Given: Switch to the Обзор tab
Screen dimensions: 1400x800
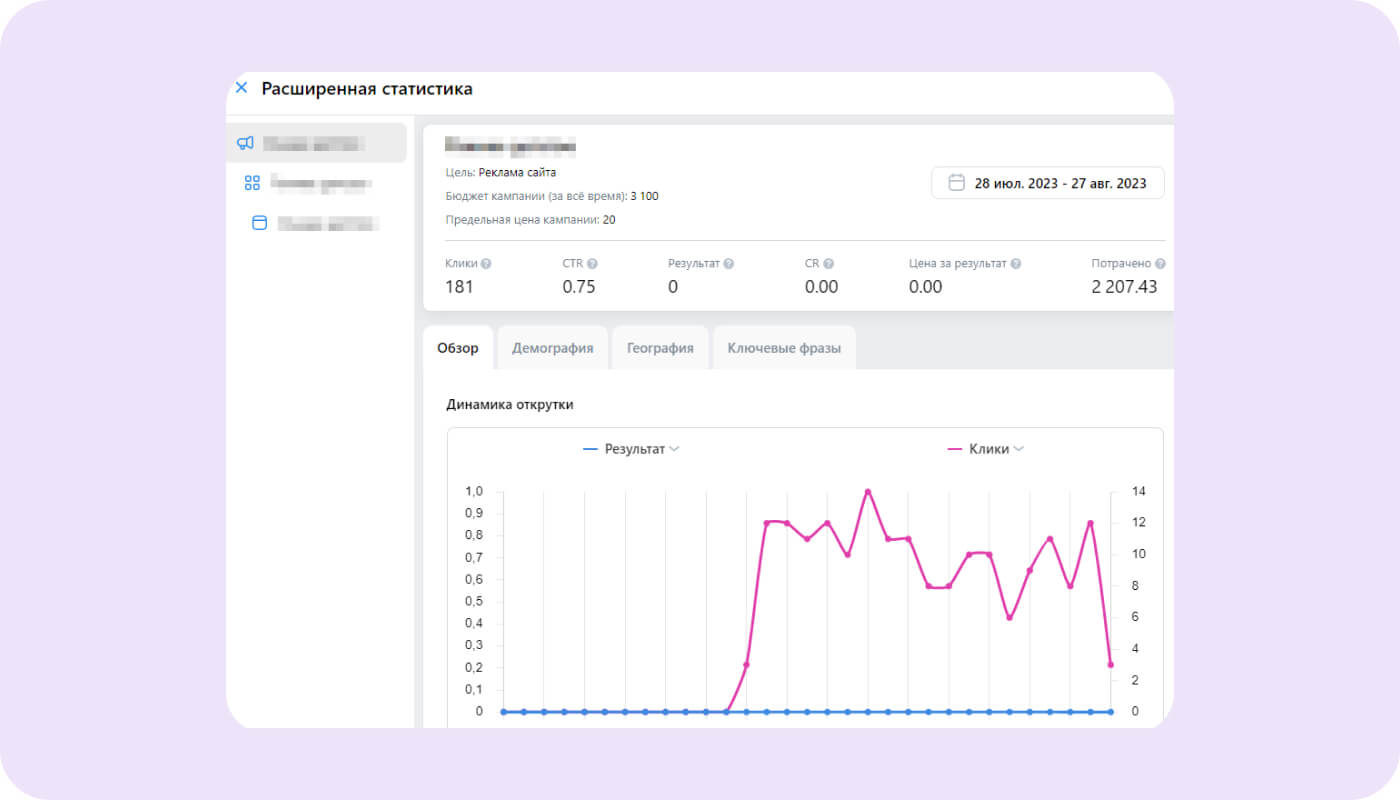Looking at the screenshot, I should pos(458,348).
